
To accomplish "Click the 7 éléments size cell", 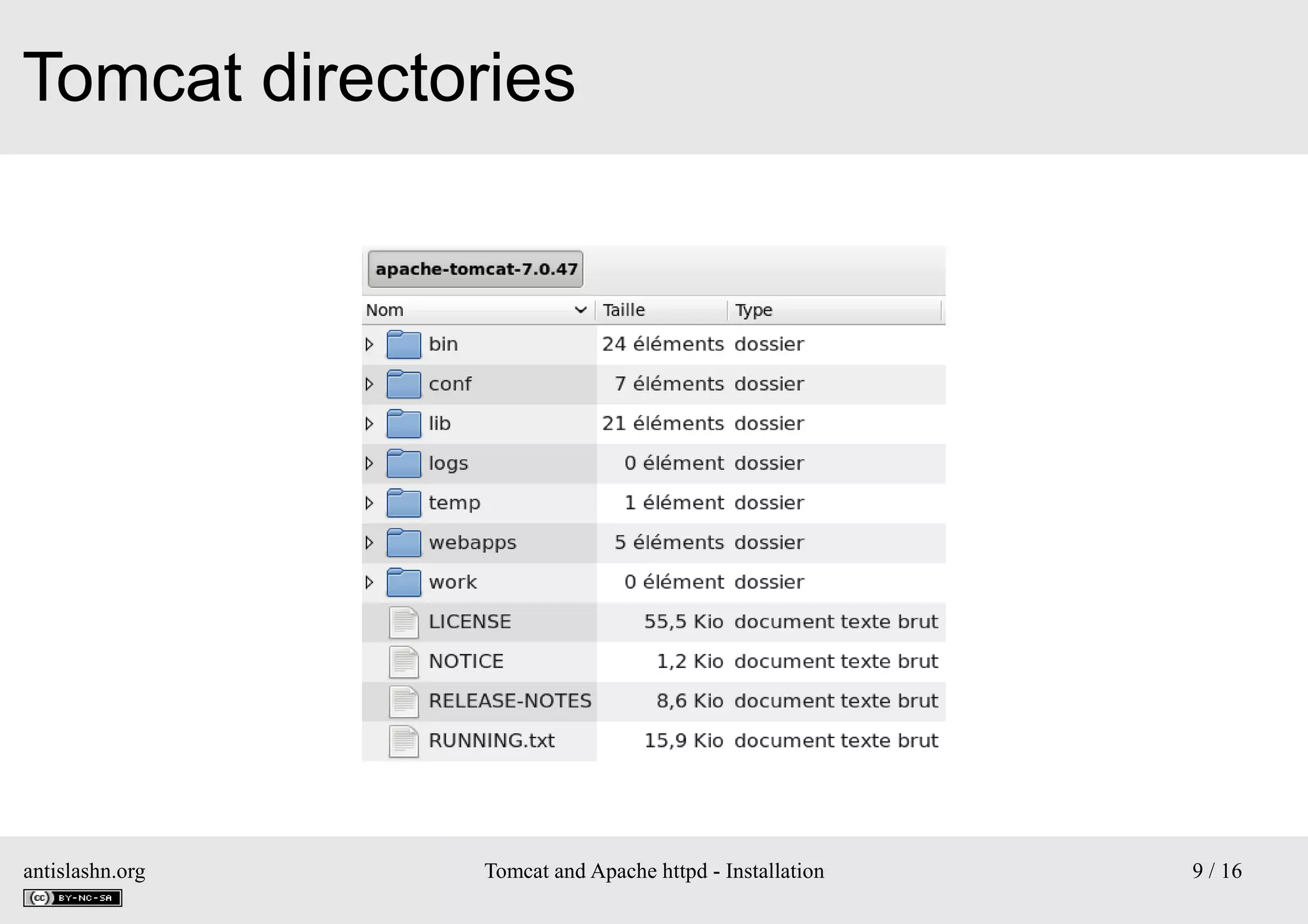I will click(x=669, y=384).
